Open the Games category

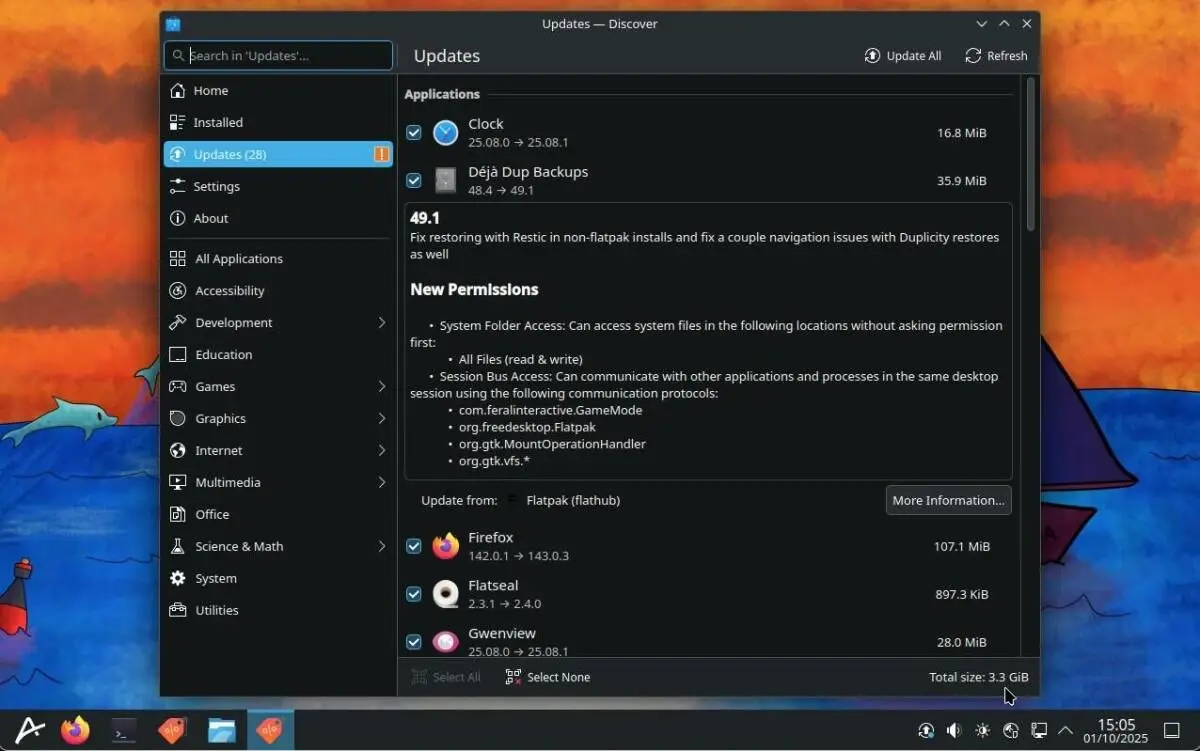pos(278,386)
